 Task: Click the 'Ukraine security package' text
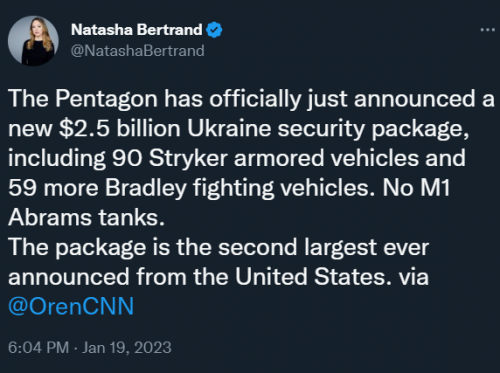[x=328, y=129]
